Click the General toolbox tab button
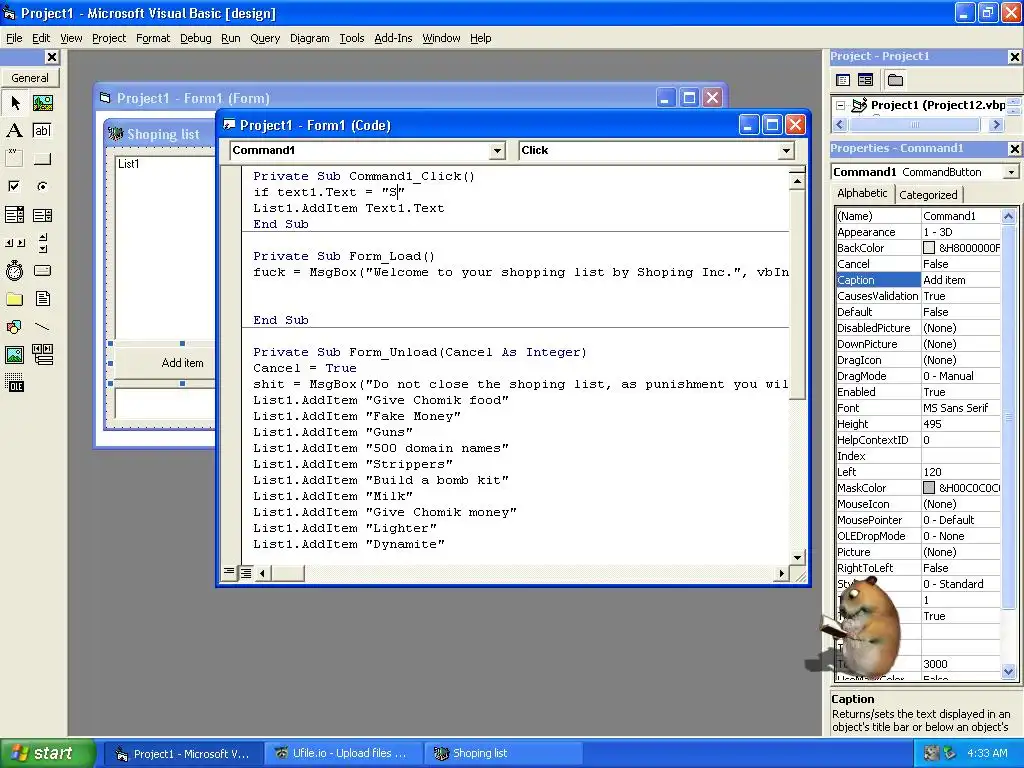Screen dimensions: 1024x768 click(30, 78)
